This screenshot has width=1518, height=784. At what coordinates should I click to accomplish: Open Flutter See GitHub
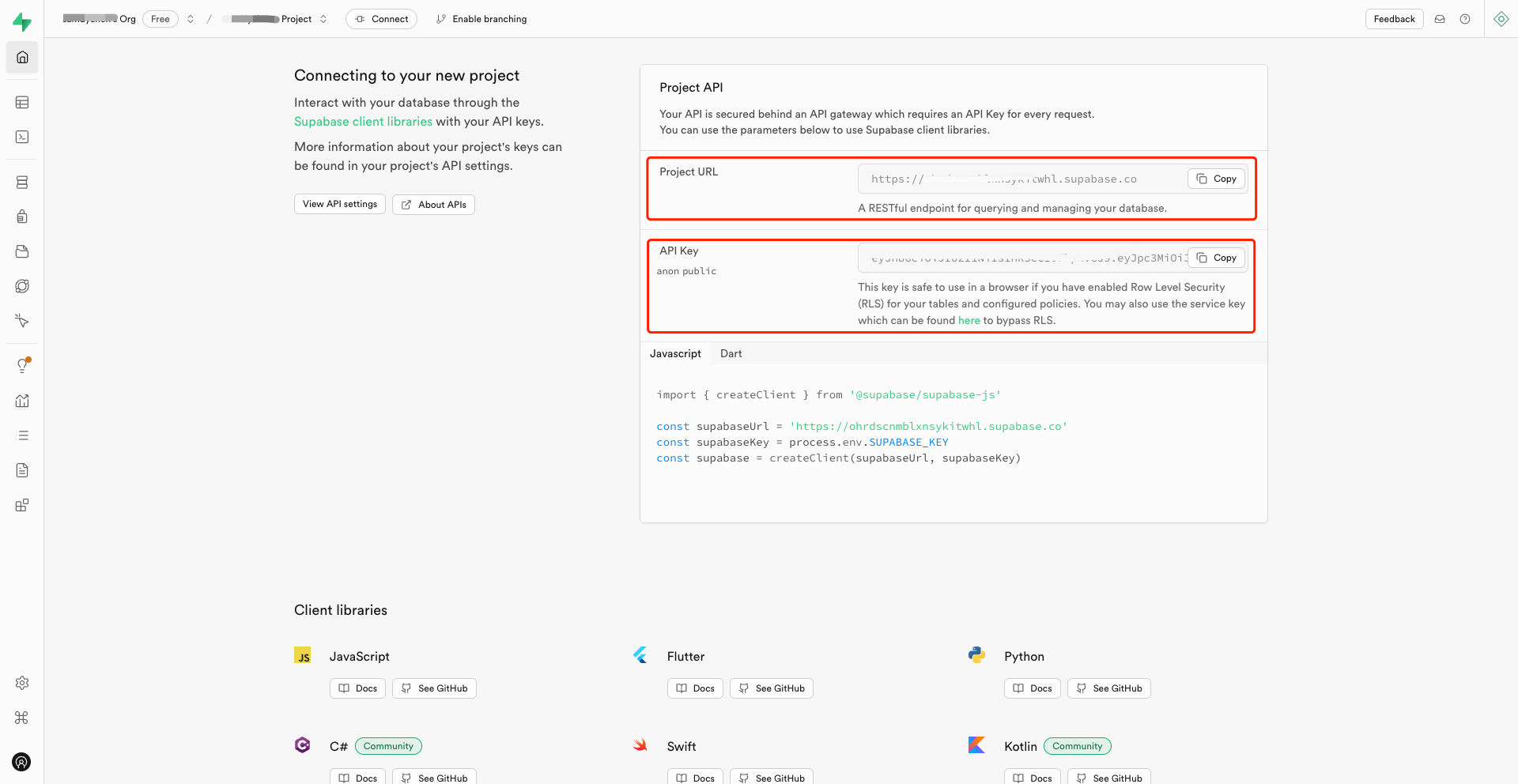(772, 688)
